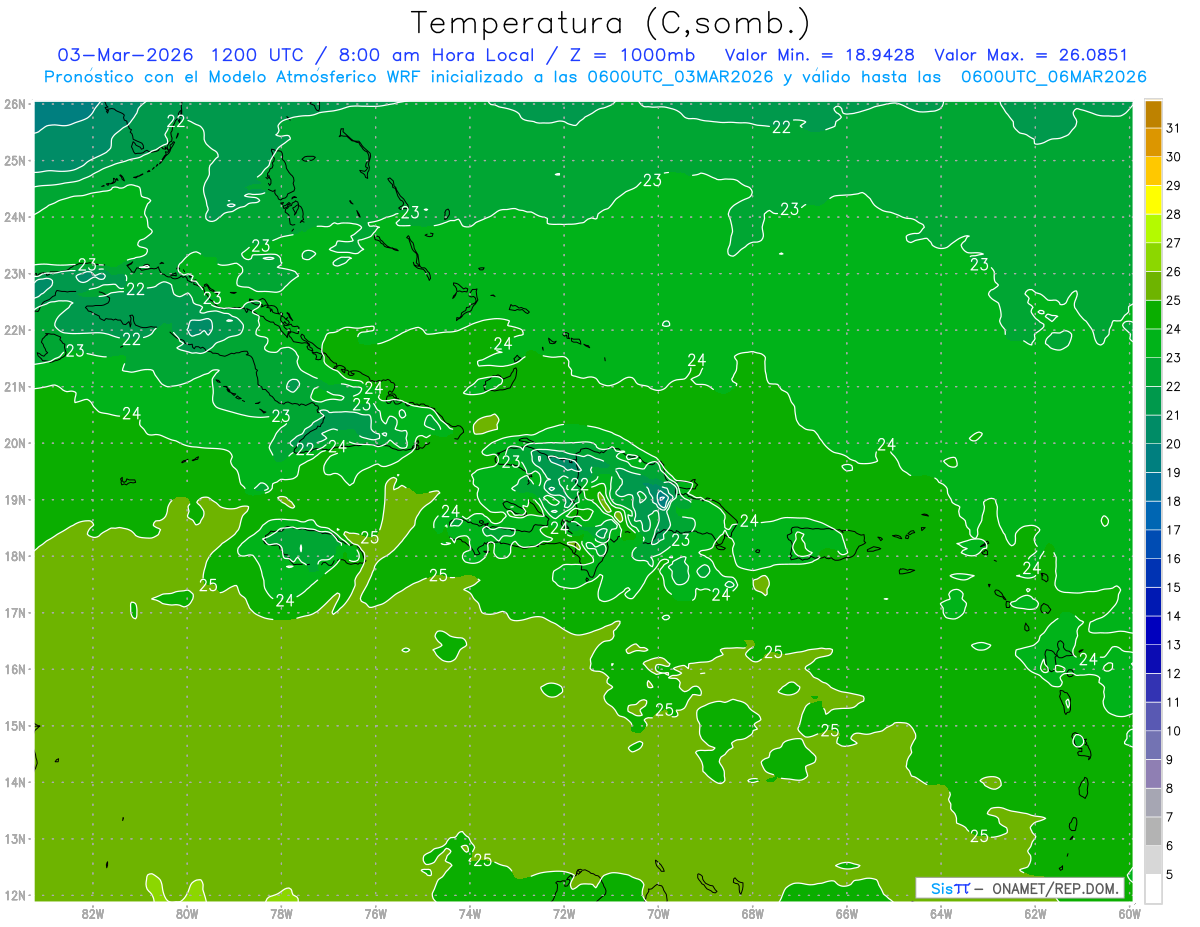Click the blue legend band between 17 and 18
The width and height of the screenshot is (1200, 927).
(1153, 516)
